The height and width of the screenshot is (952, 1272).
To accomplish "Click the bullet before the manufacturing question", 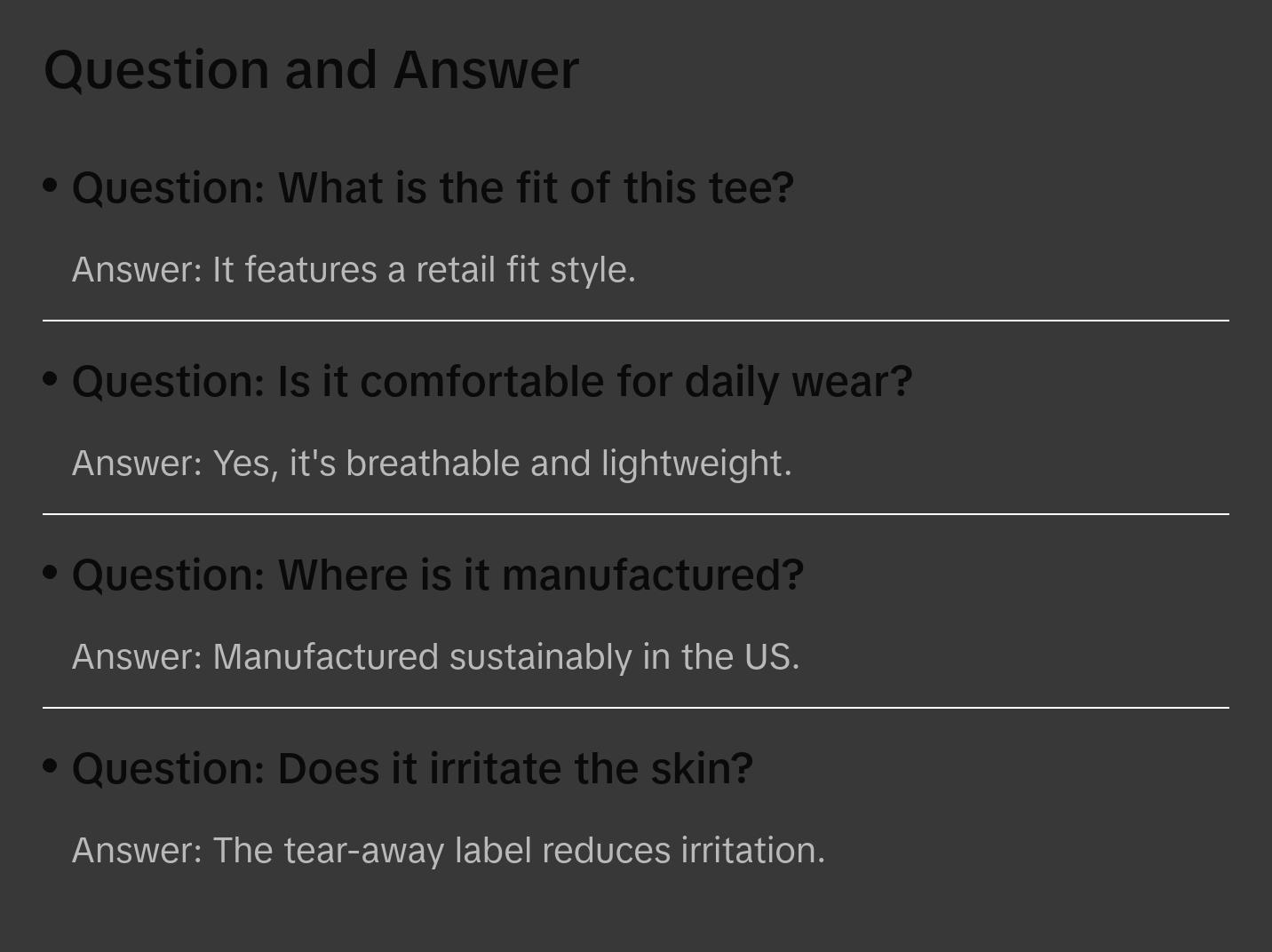I will click(51, 573).
